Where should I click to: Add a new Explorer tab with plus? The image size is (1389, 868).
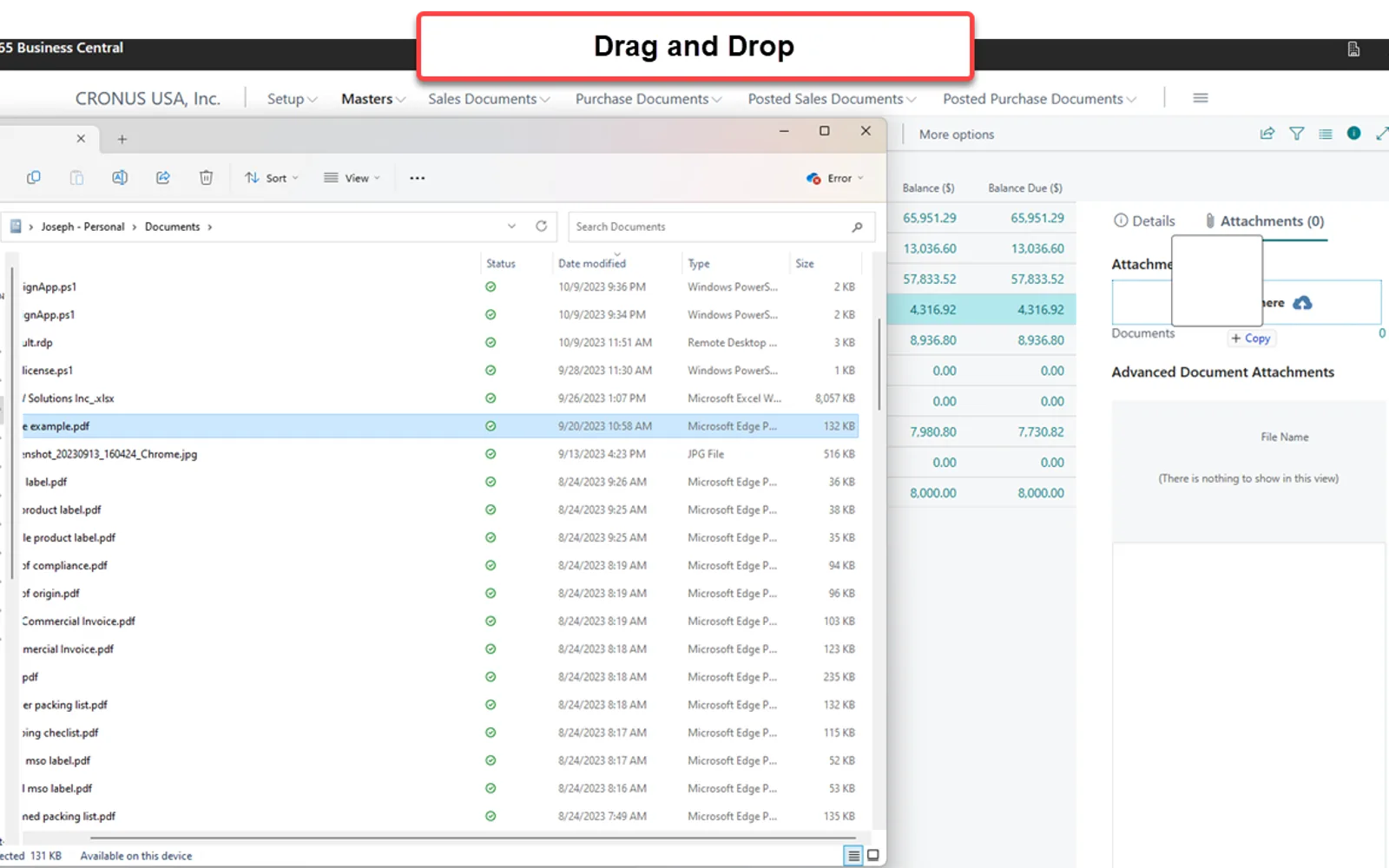[x=122, y=139]
